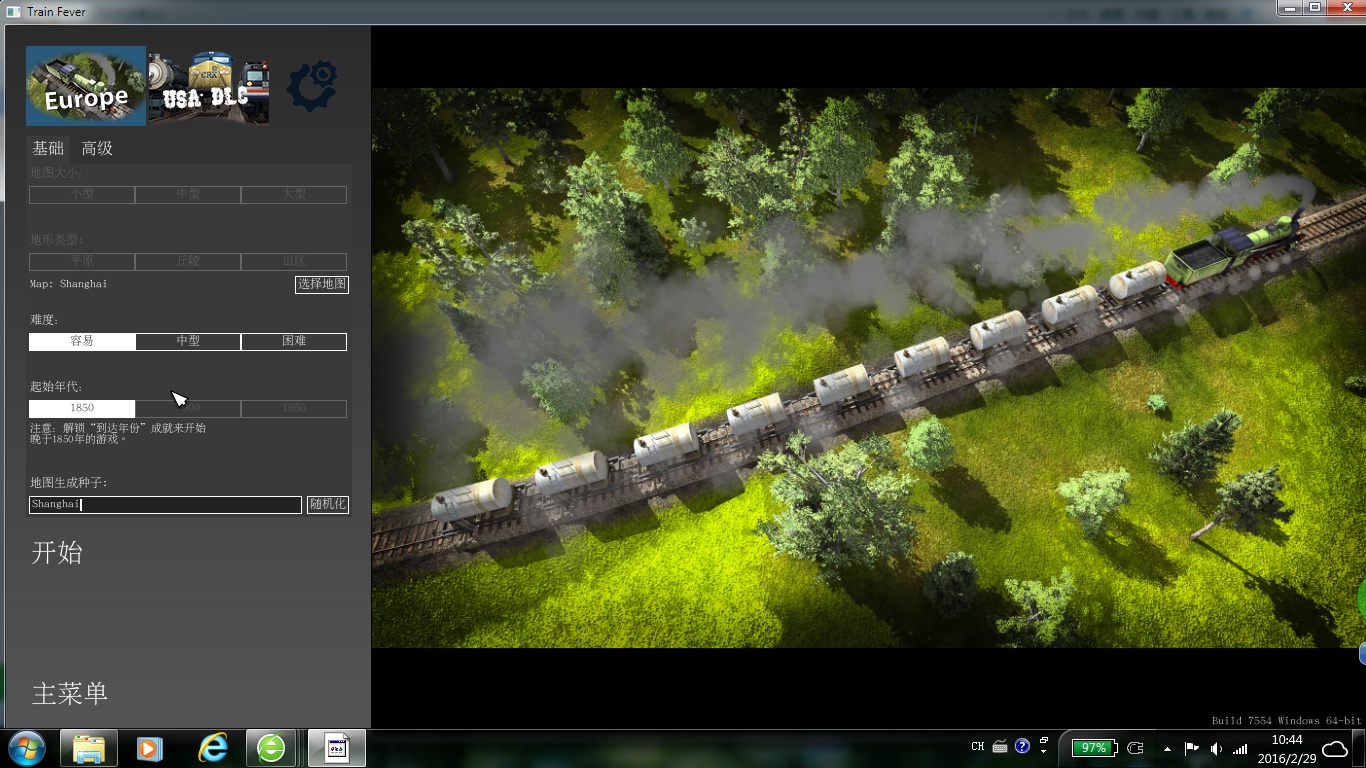Screen dimensions: 1366x768
Task: Set difficulty to 困难
Action: [294, 341]
